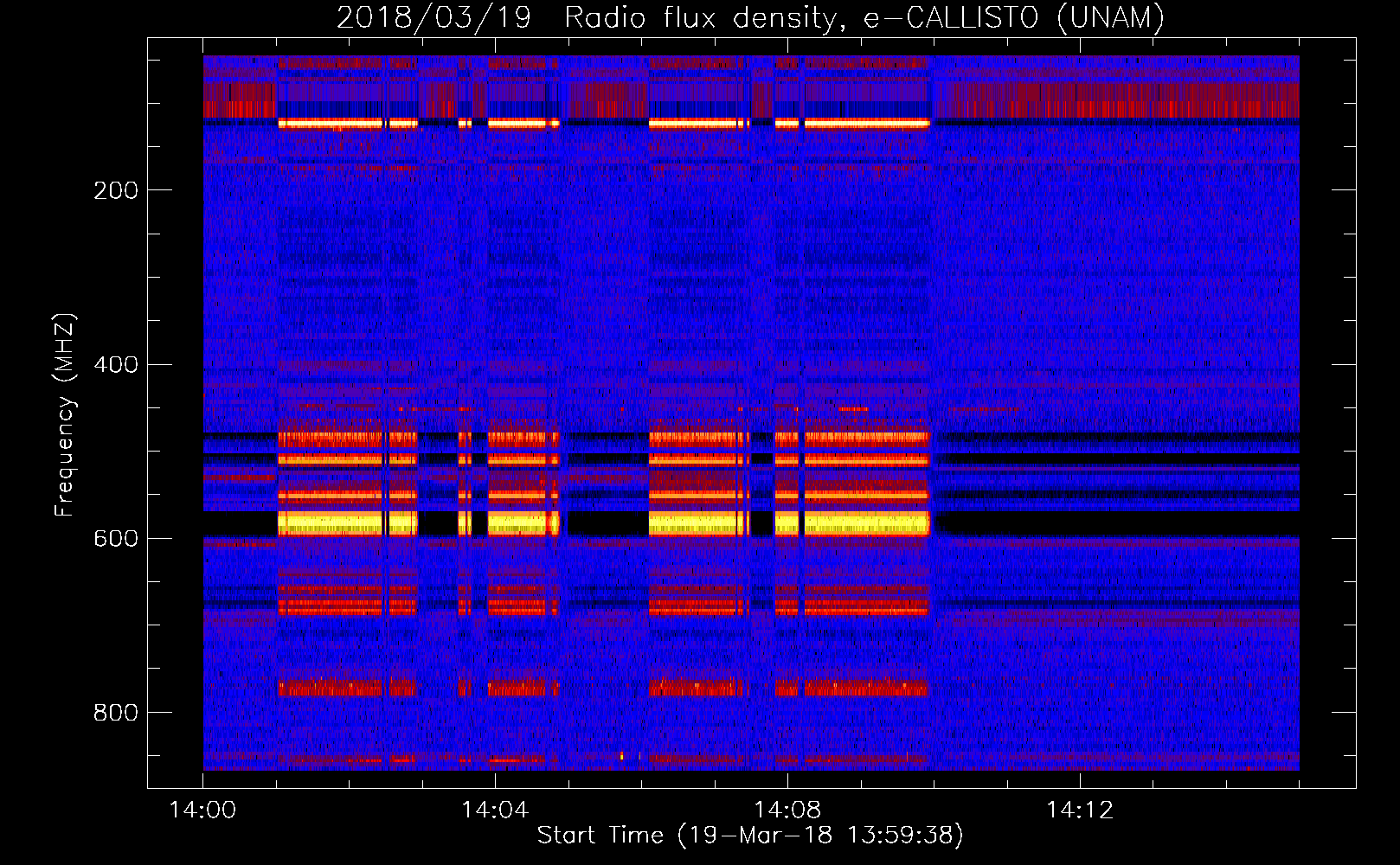Click the plot title "2018/03/19 Radio flux density, e-CALLISTO (UNAM)"

750,17
